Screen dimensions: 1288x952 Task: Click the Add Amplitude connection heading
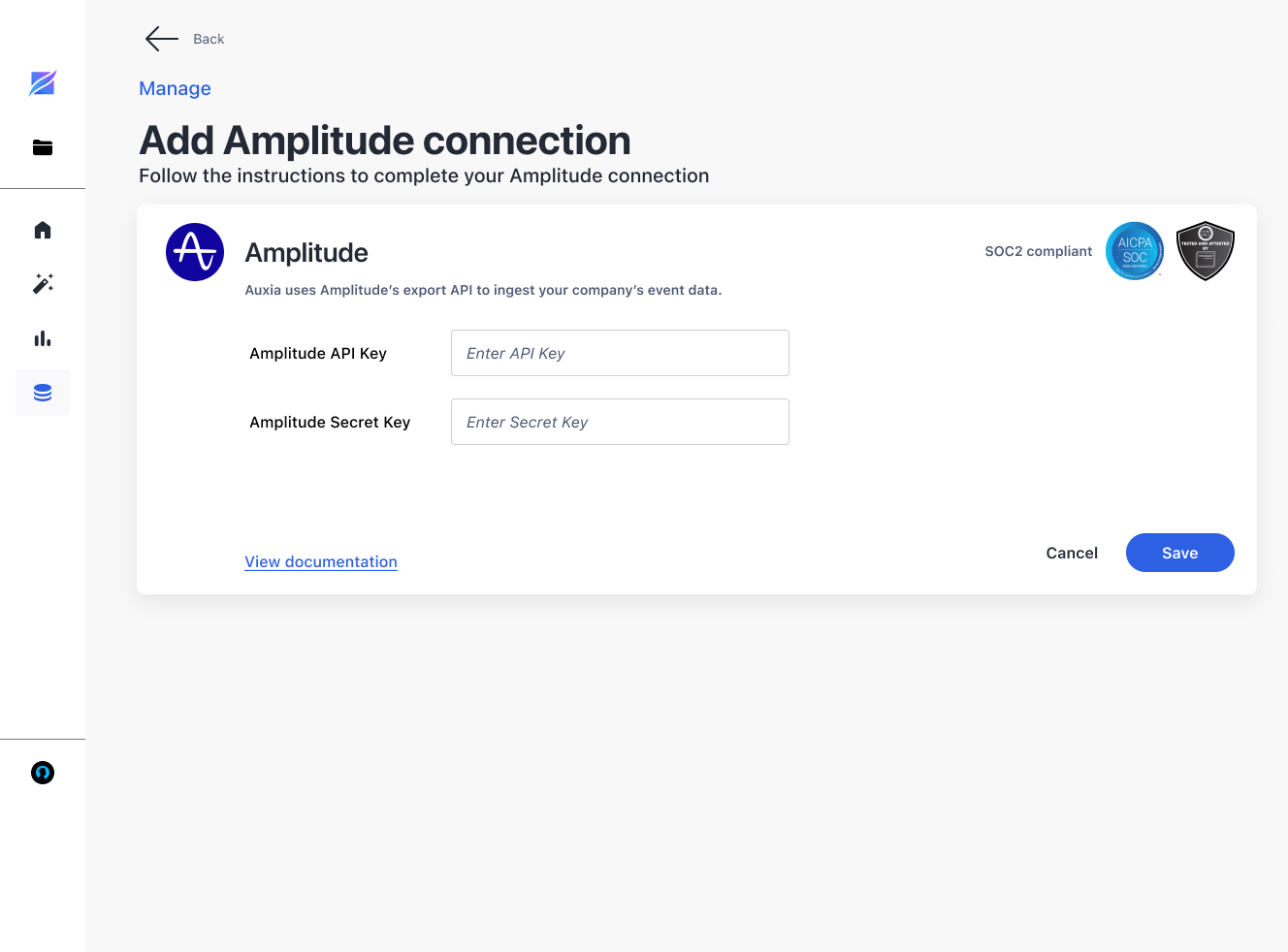click(385, 141)
